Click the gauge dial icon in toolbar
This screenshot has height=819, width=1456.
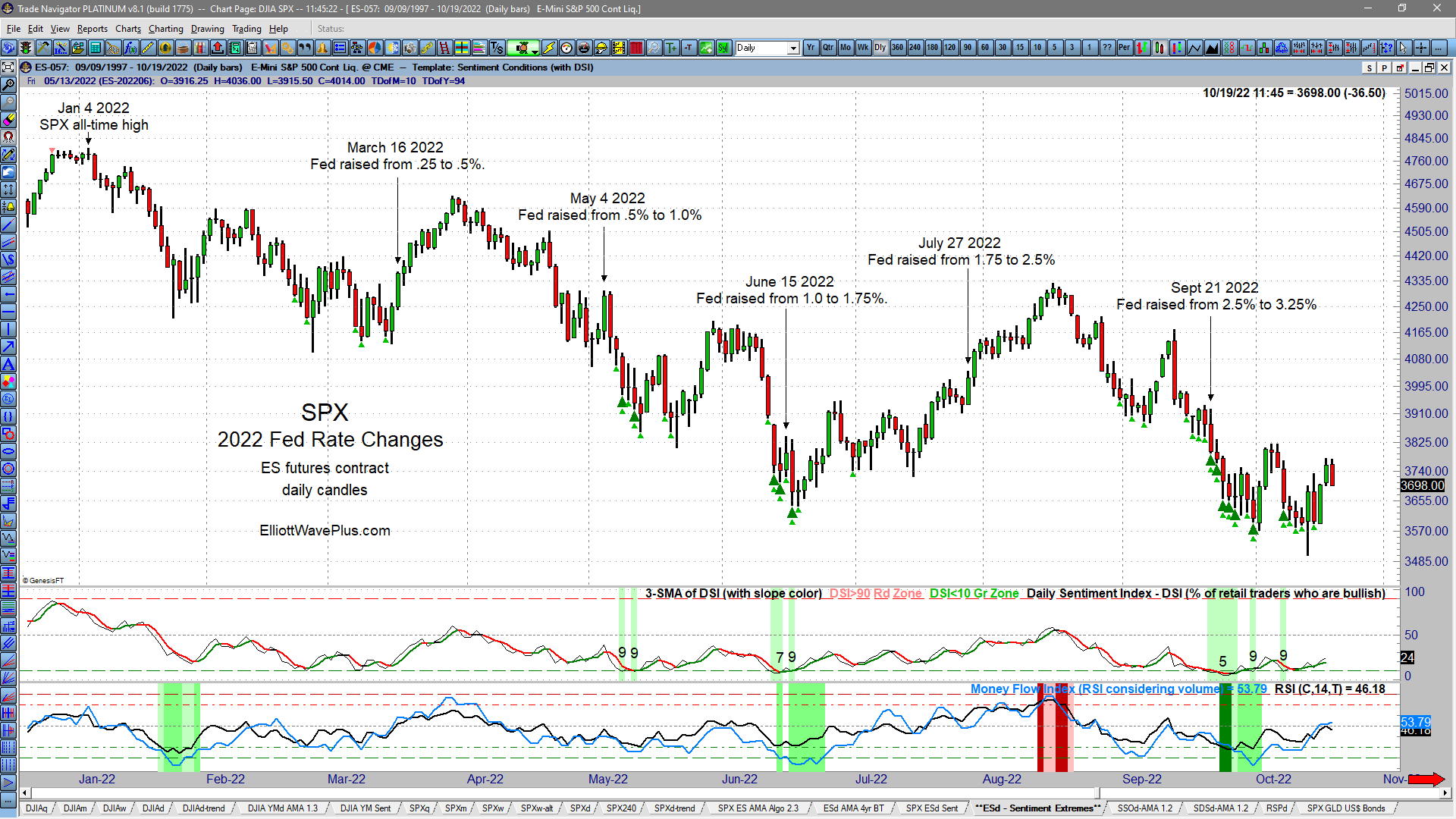566,48
